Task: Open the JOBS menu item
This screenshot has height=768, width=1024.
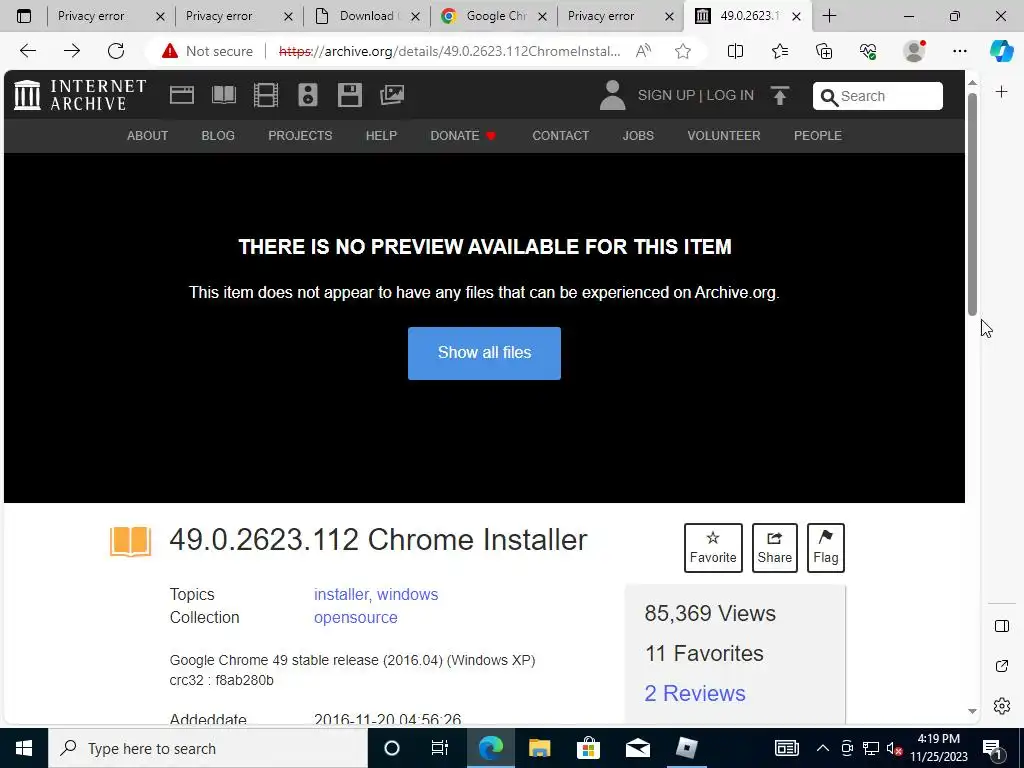Action: 638,136
